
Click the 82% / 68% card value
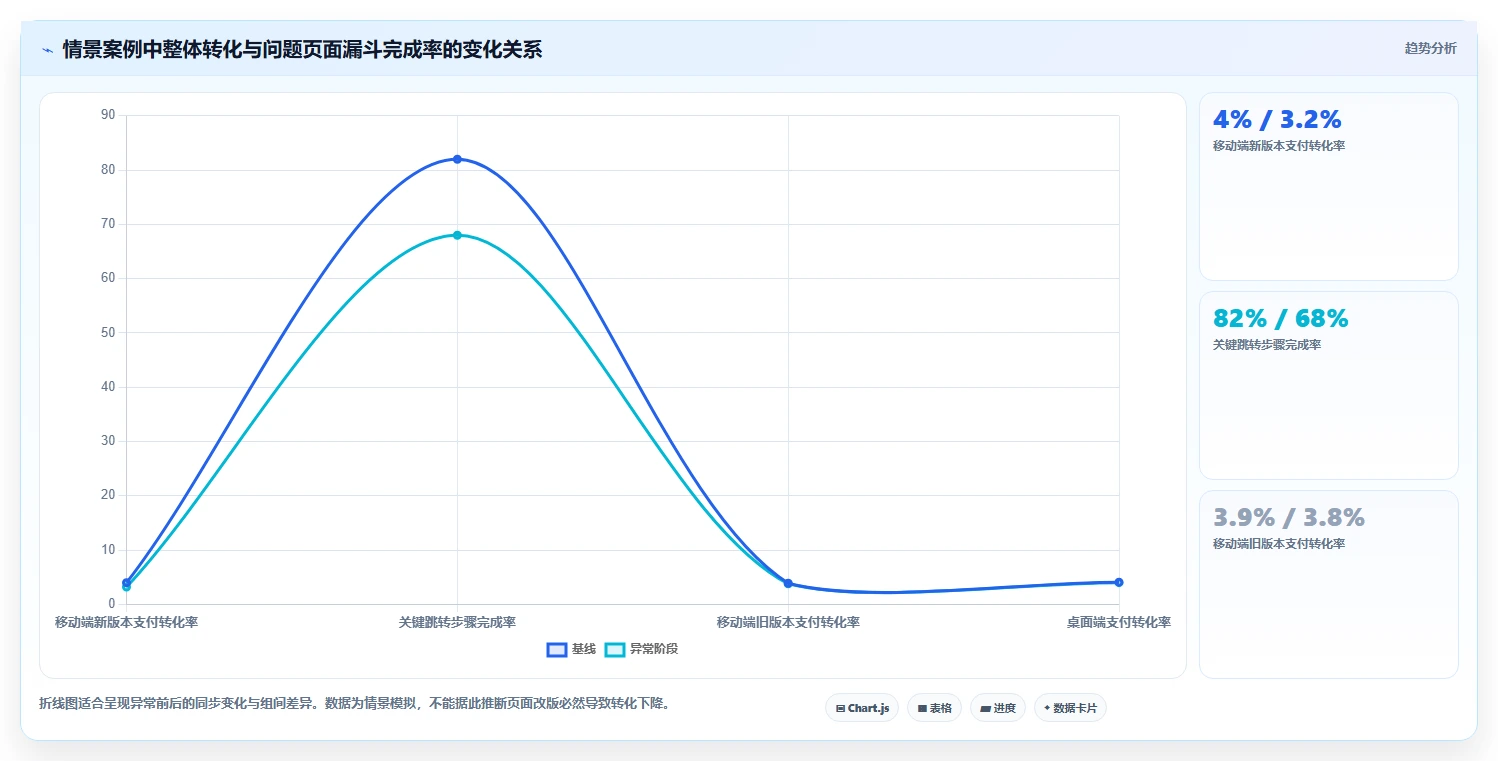click(x=1281, y=319)
